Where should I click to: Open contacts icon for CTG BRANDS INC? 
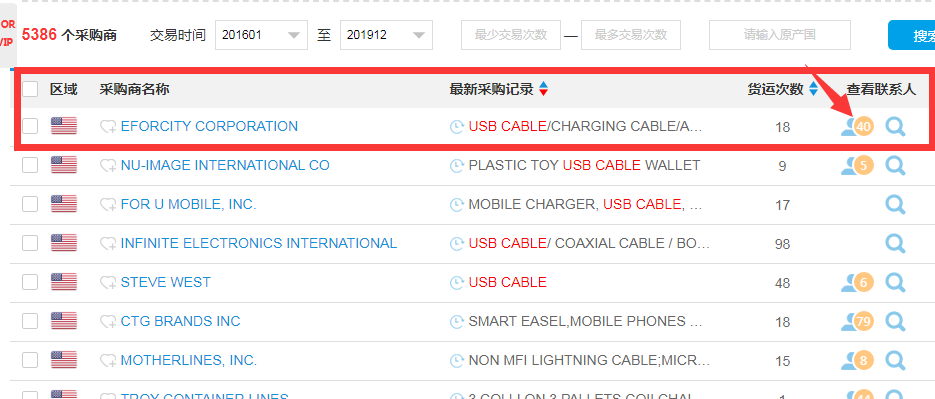[x=856, y=321]
